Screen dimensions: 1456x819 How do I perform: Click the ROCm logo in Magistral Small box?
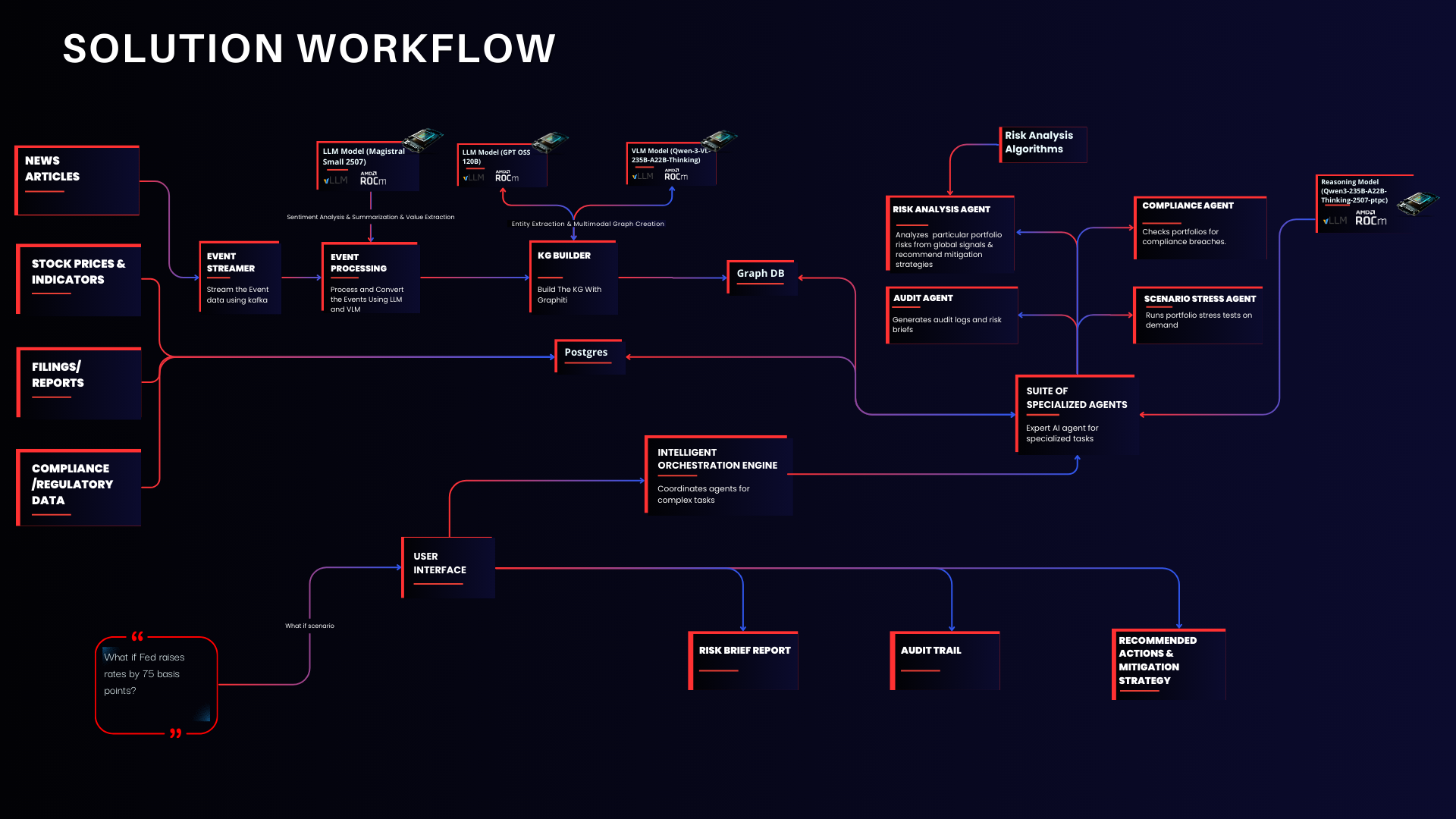click(x=373, y=179)
